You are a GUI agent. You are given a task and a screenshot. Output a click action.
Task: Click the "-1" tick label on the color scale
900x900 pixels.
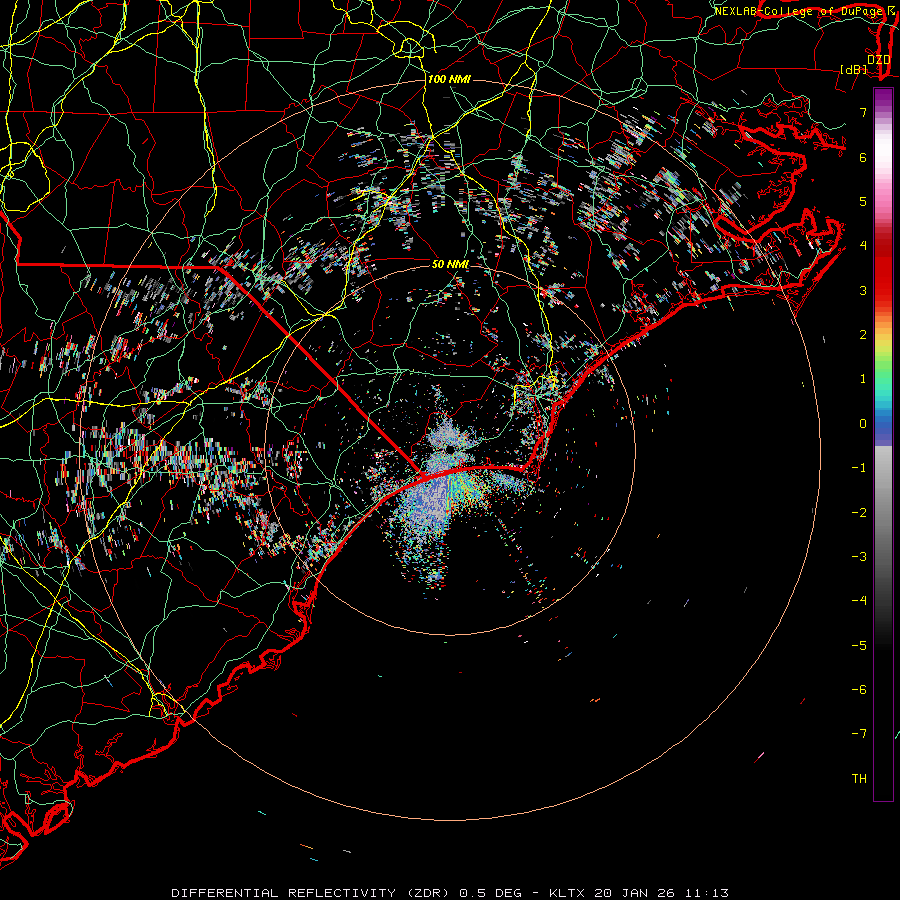click(x=859, y=468)
